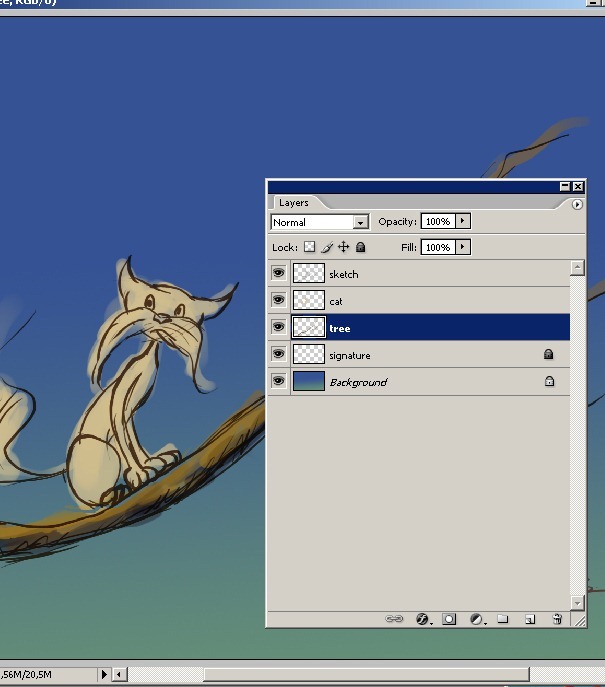Screen dimensions: 605x687
Task: Click the link layers icon
Action: (394, 619)
